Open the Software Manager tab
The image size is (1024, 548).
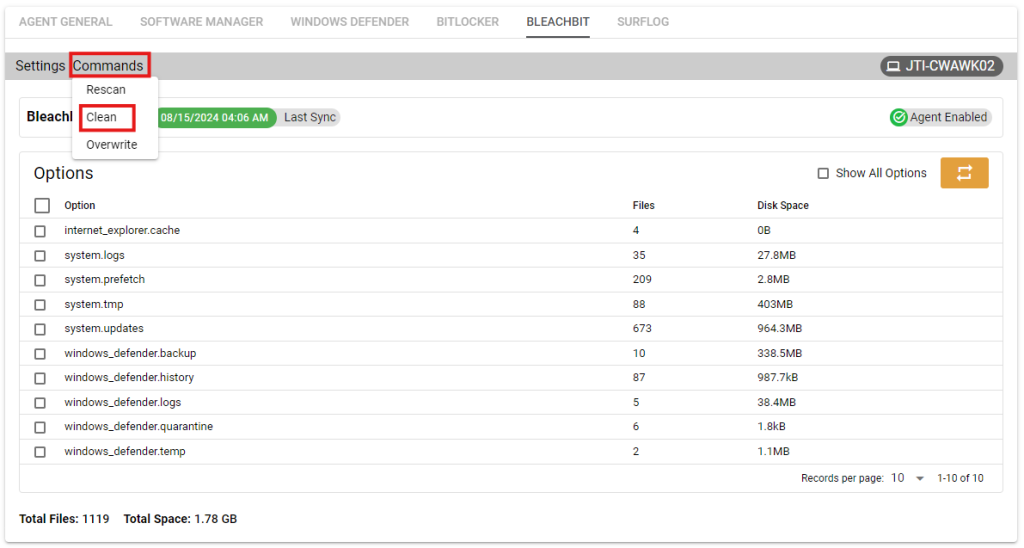(201, 22)
